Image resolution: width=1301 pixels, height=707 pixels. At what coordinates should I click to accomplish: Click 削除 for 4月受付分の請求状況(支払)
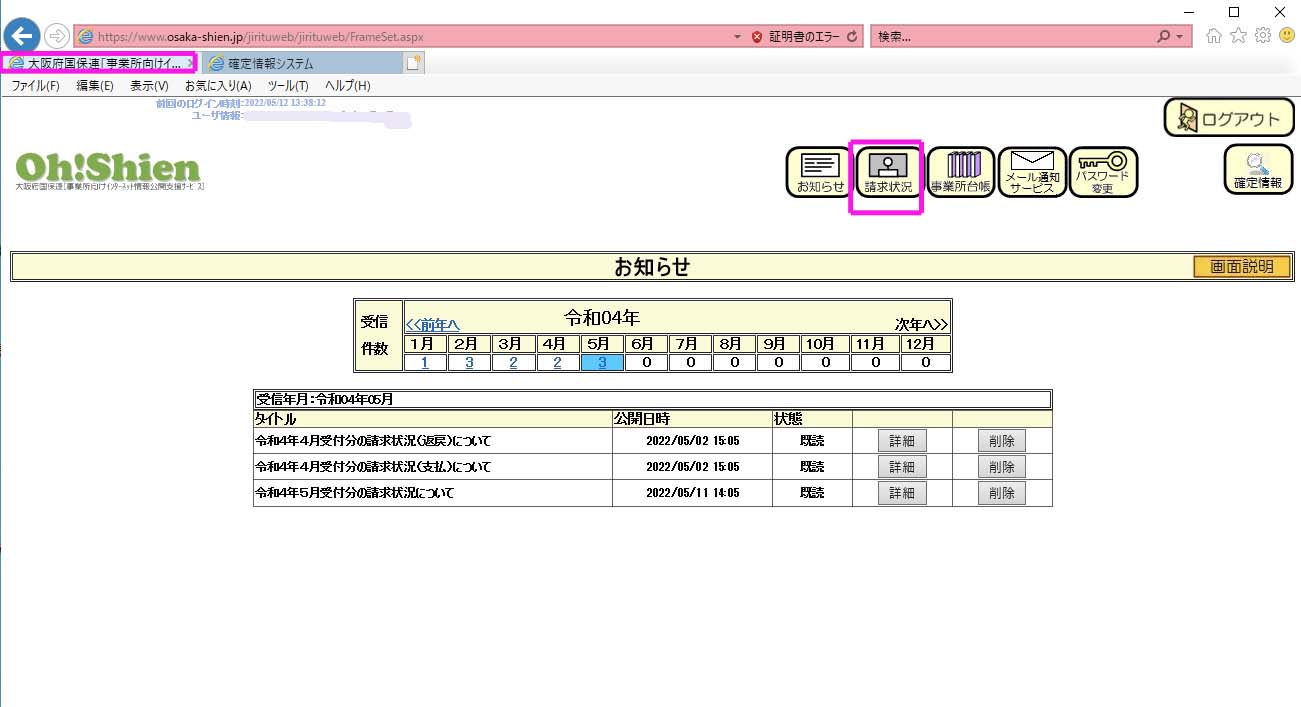[1001, 467]
